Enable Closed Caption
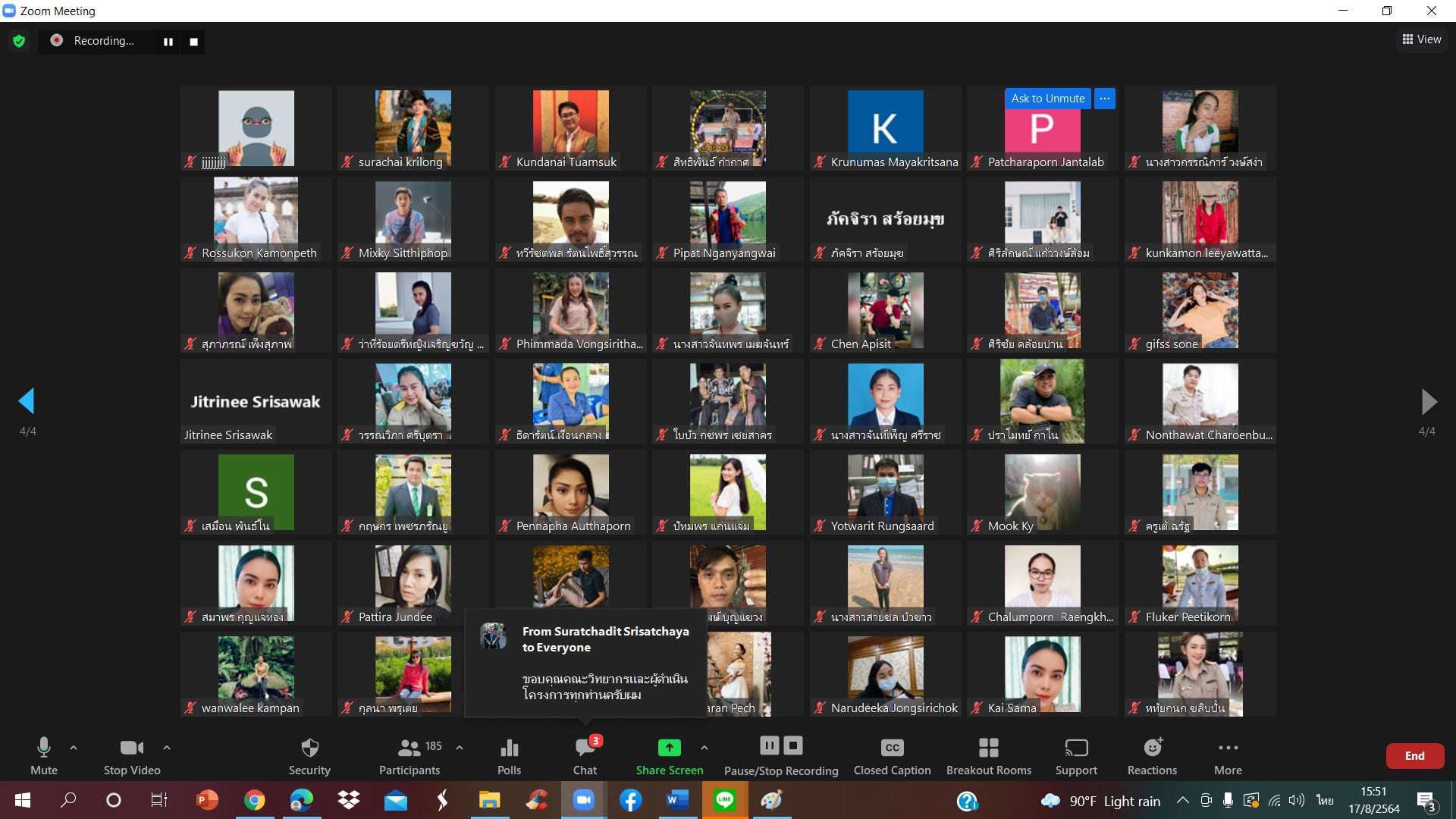 click(x=892, y=756)
